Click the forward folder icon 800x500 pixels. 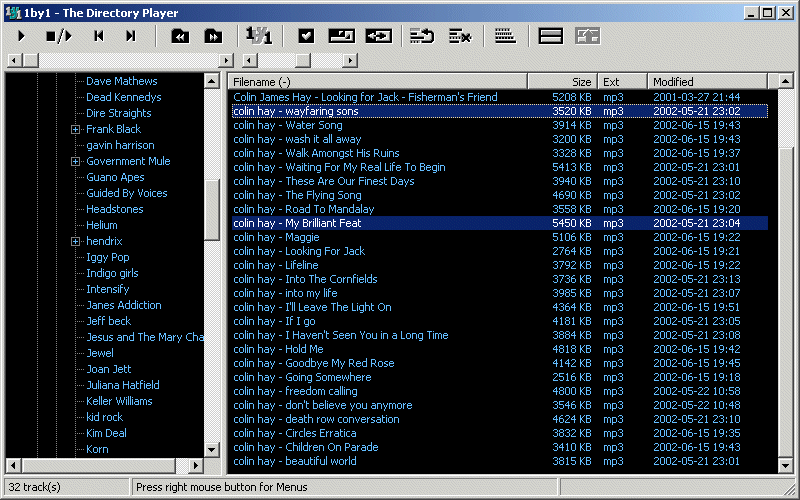coord(213,36)
